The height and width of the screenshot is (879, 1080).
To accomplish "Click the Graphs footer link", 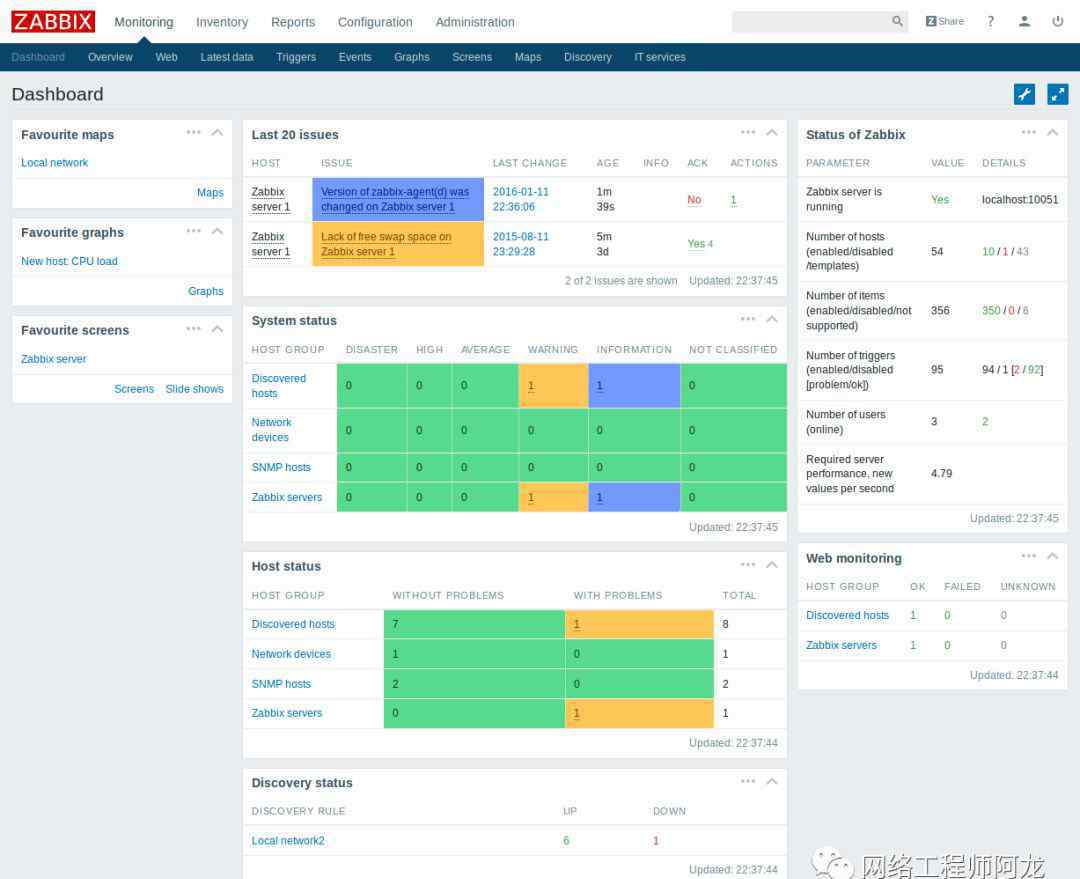I will coord(205,291).
